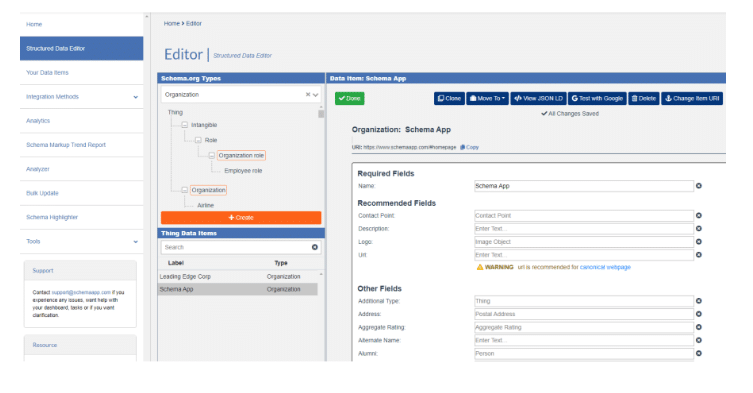753x393 pixels.
Task: Click support@schemaapp.com email link
Action: [x=81, y=292]
